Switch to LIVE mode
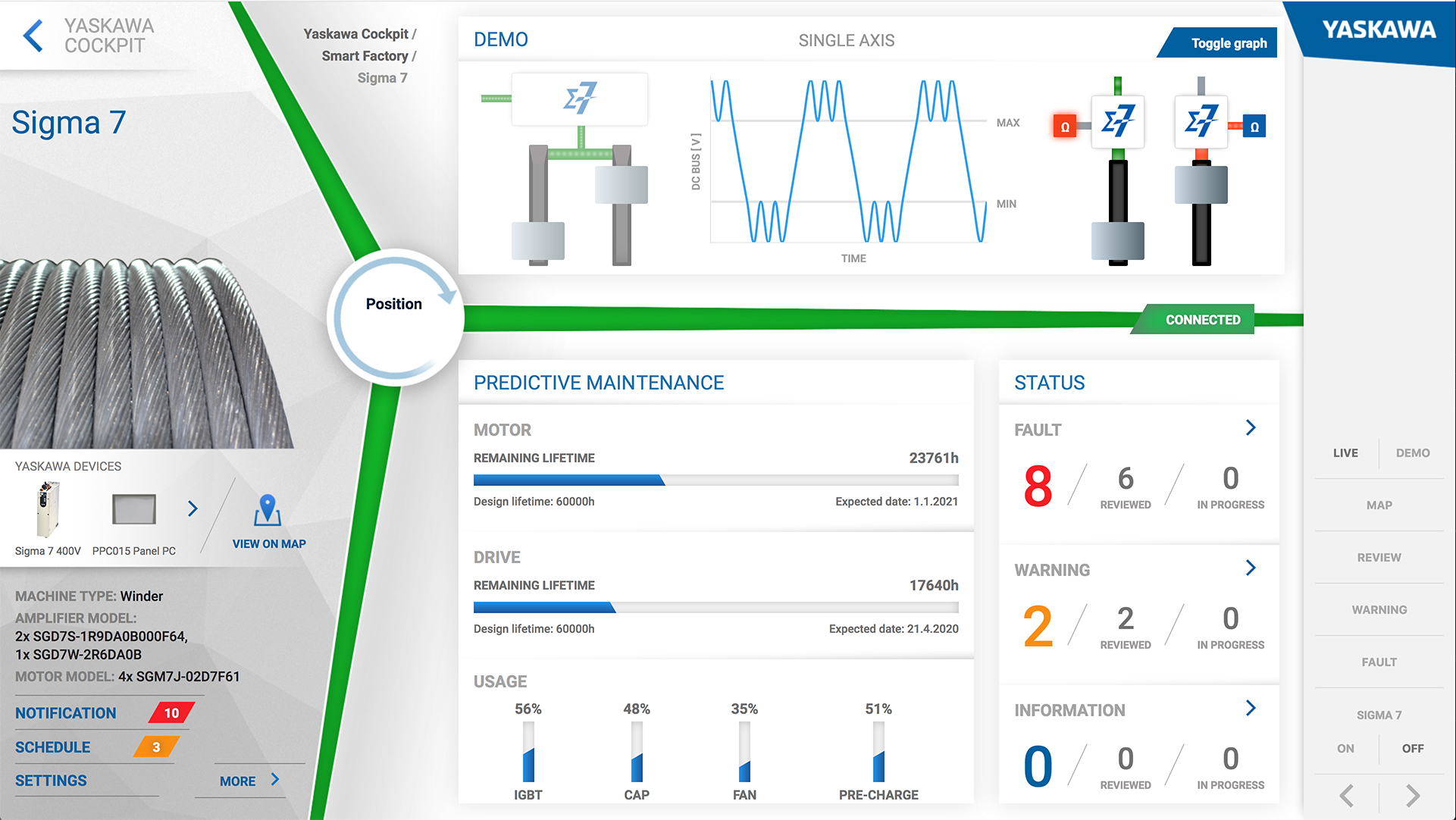The image size is (1456, 820). coord(1345,453)
